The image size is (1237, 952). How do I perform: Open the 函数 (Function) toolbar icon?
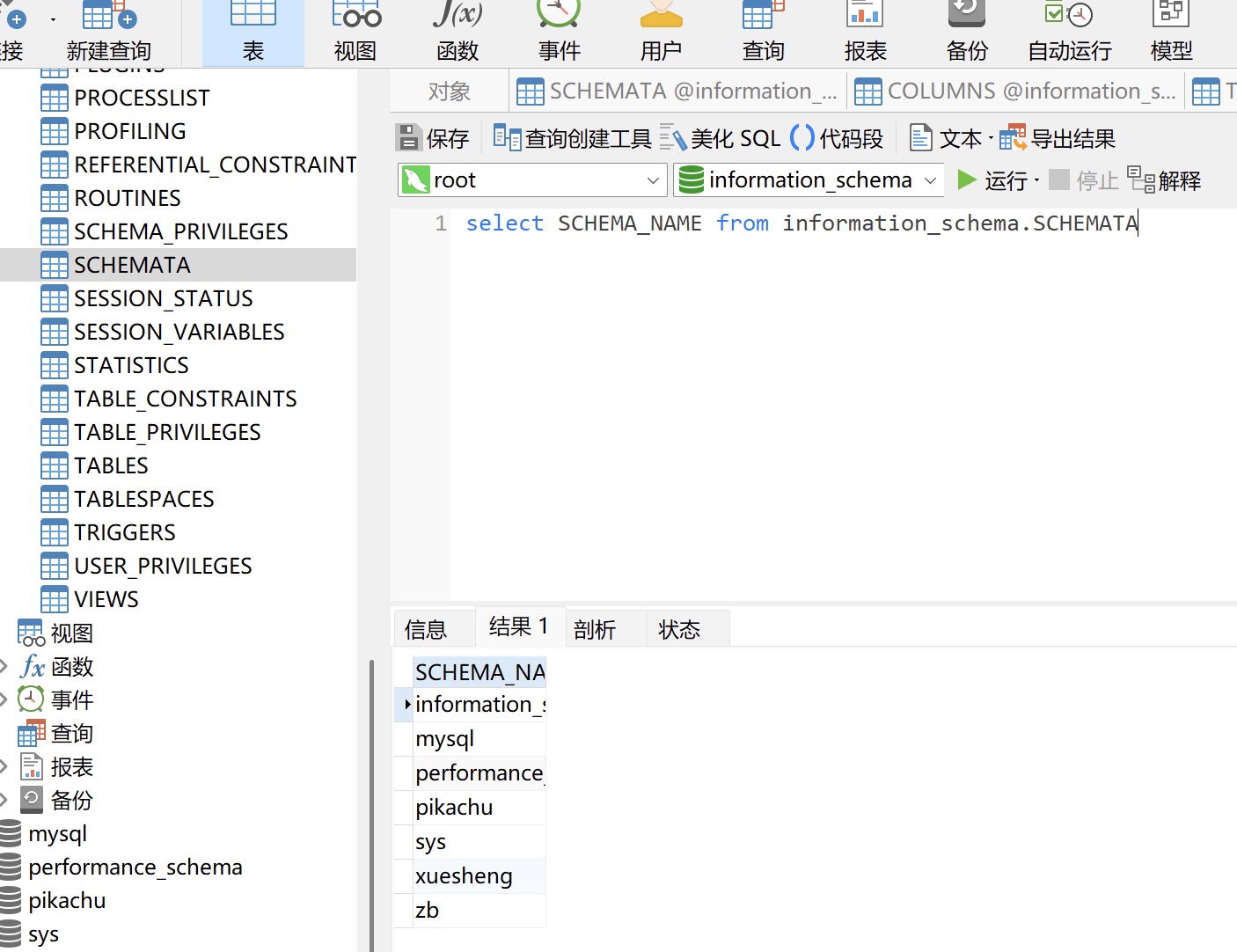pos(457,32)
